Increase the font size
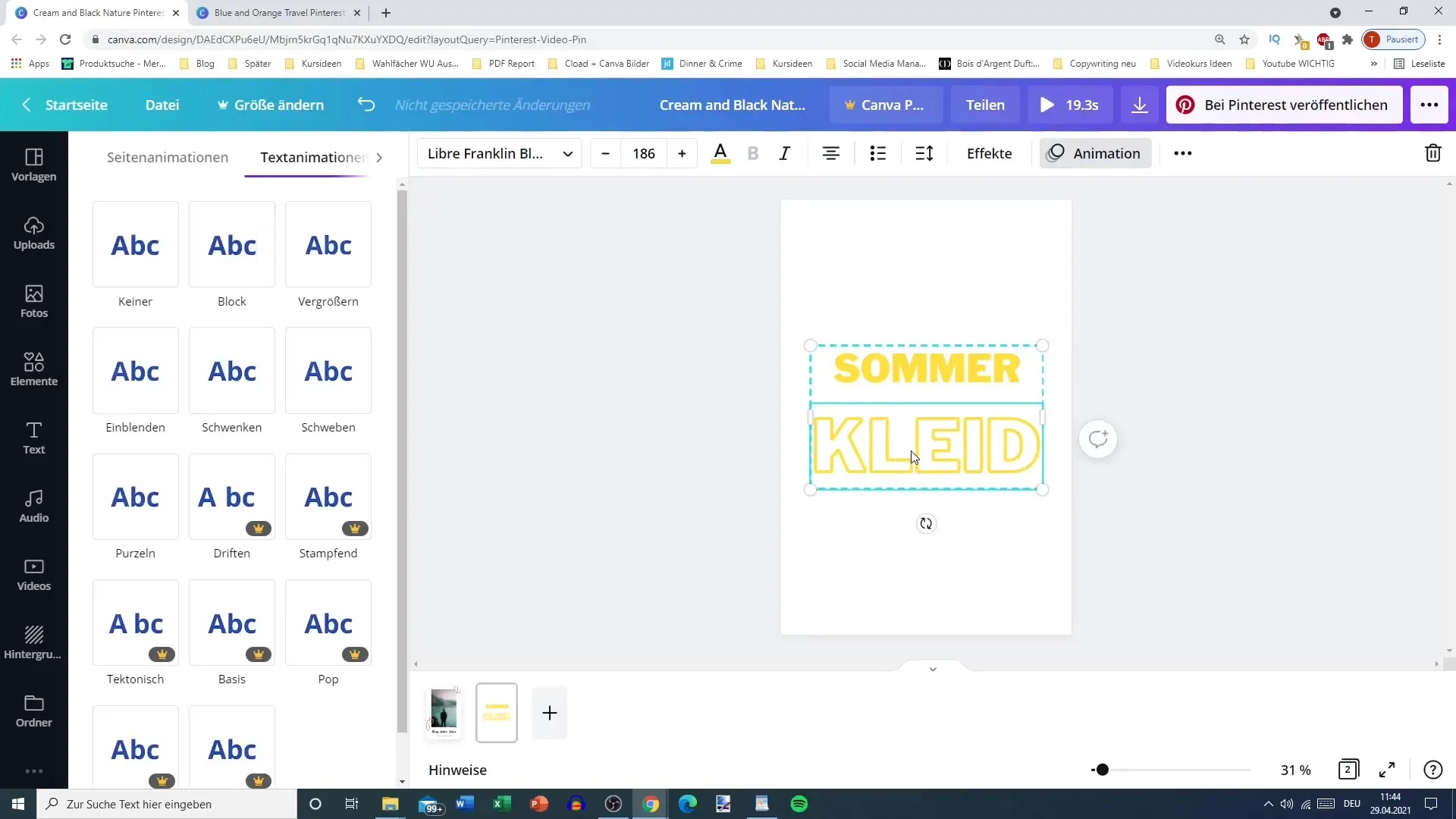The width and height of the screenshot is (1456, 819). tap(682, 153)
